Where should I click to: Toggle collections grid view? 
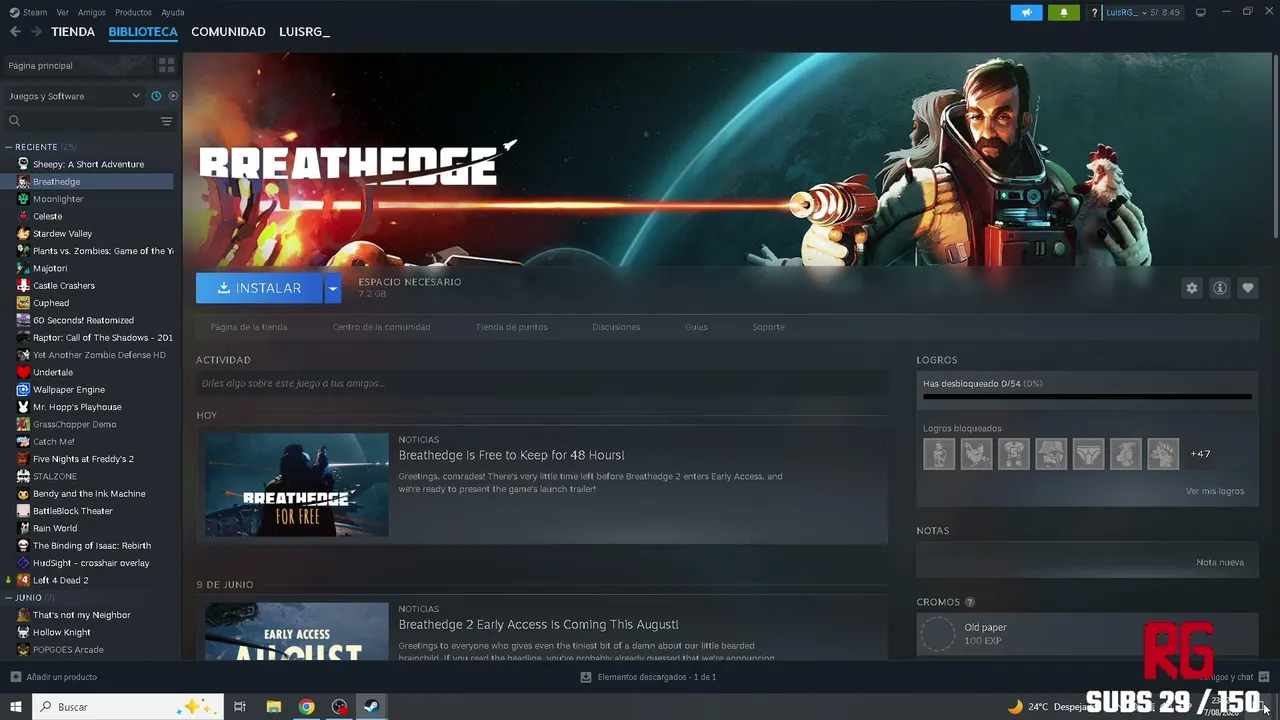coord(166,65)
